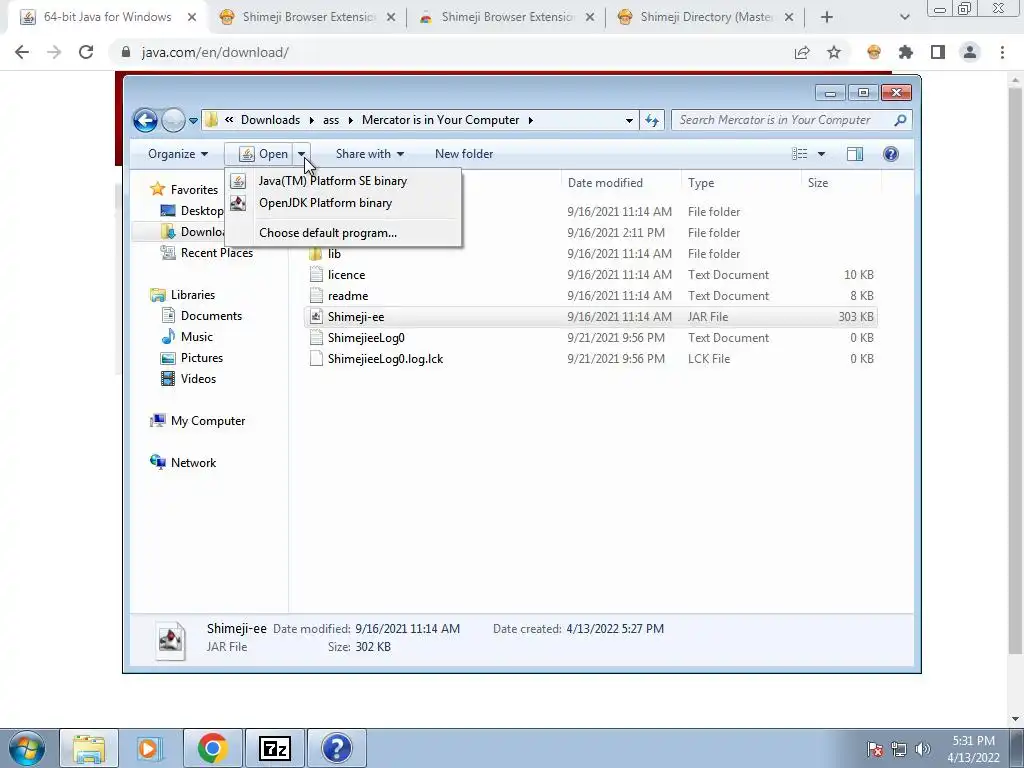The width and height of the screenshot is (1024, 768).
Task: Open recent pages dropdown arrow
Action: [x=193, y=121]
